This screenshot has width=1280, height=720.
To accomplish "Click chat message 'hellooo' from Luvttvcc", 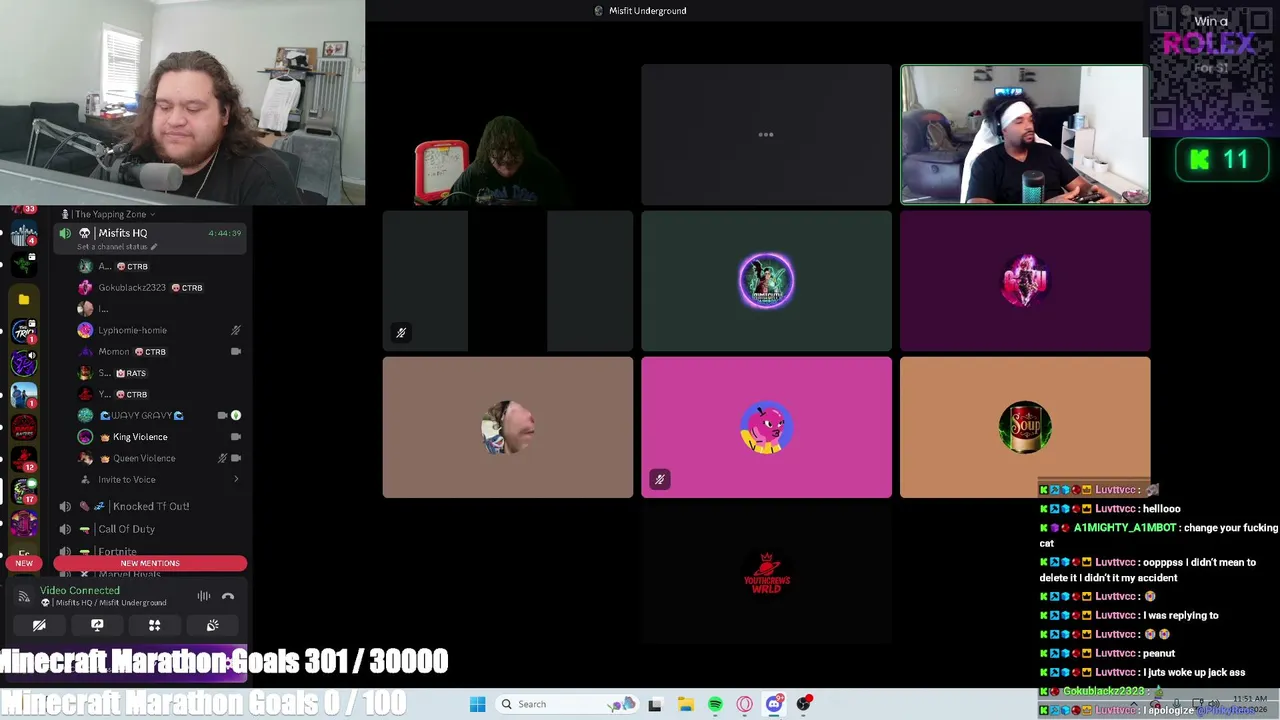I will coord(1162,509).
